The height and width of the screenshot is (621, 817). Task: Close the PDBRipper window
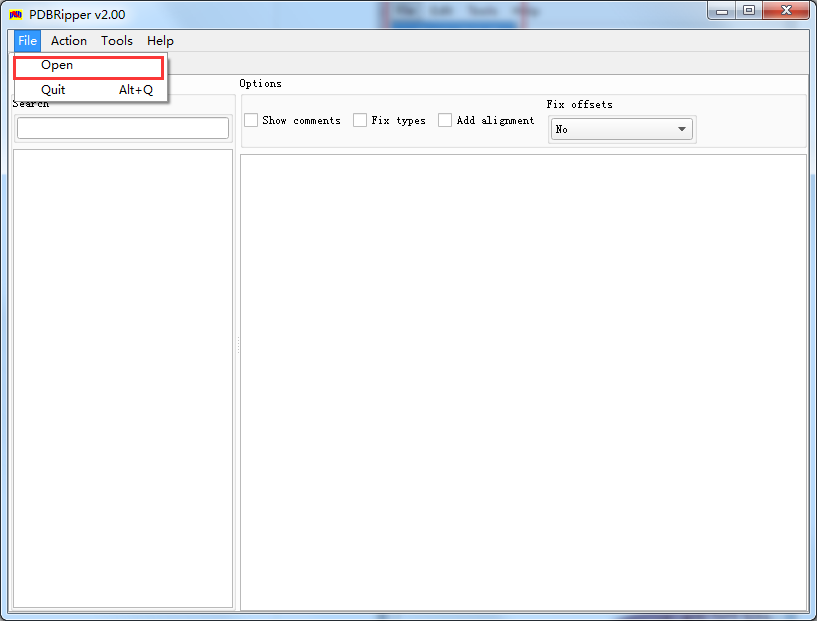[786, 10]
